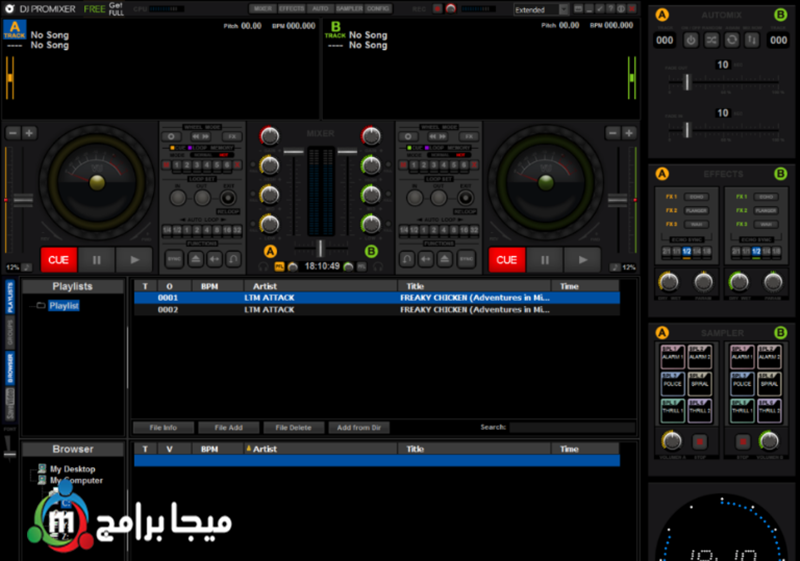The height and width of the screenshot is (561, 800).
Task: Select the Playlist folder in Playlists tree
Action: tap(64, 305)
